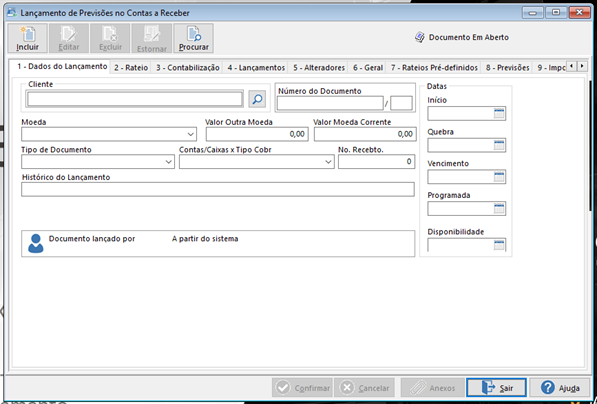Open the Início date calendar picker
The height and width of the screenshot is (404, 597).
tap(499, 113)
